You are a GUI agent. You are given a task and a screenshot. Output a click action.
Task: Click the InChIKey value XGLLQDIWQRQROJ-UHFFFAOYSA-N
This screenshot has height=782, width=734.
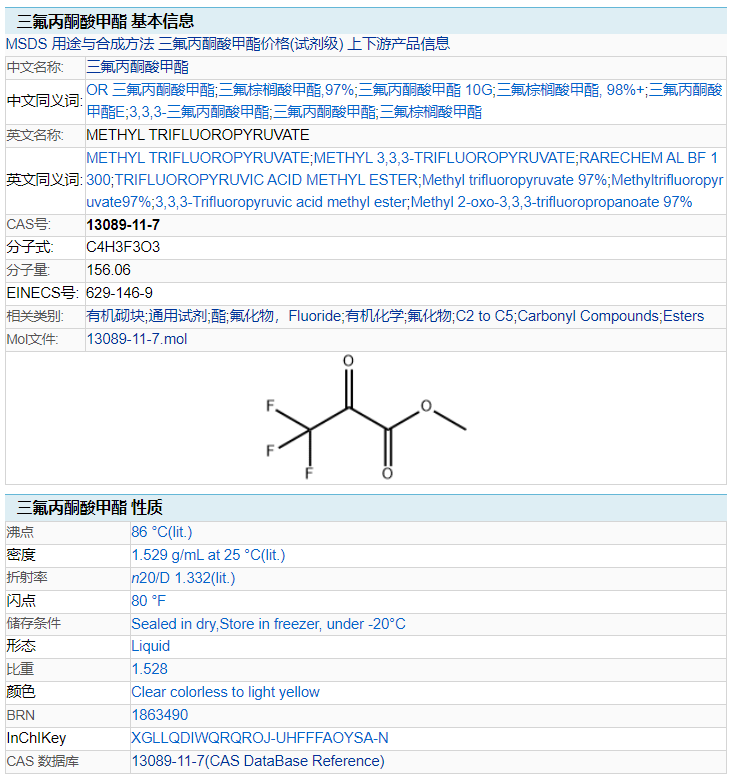point(259,738)
